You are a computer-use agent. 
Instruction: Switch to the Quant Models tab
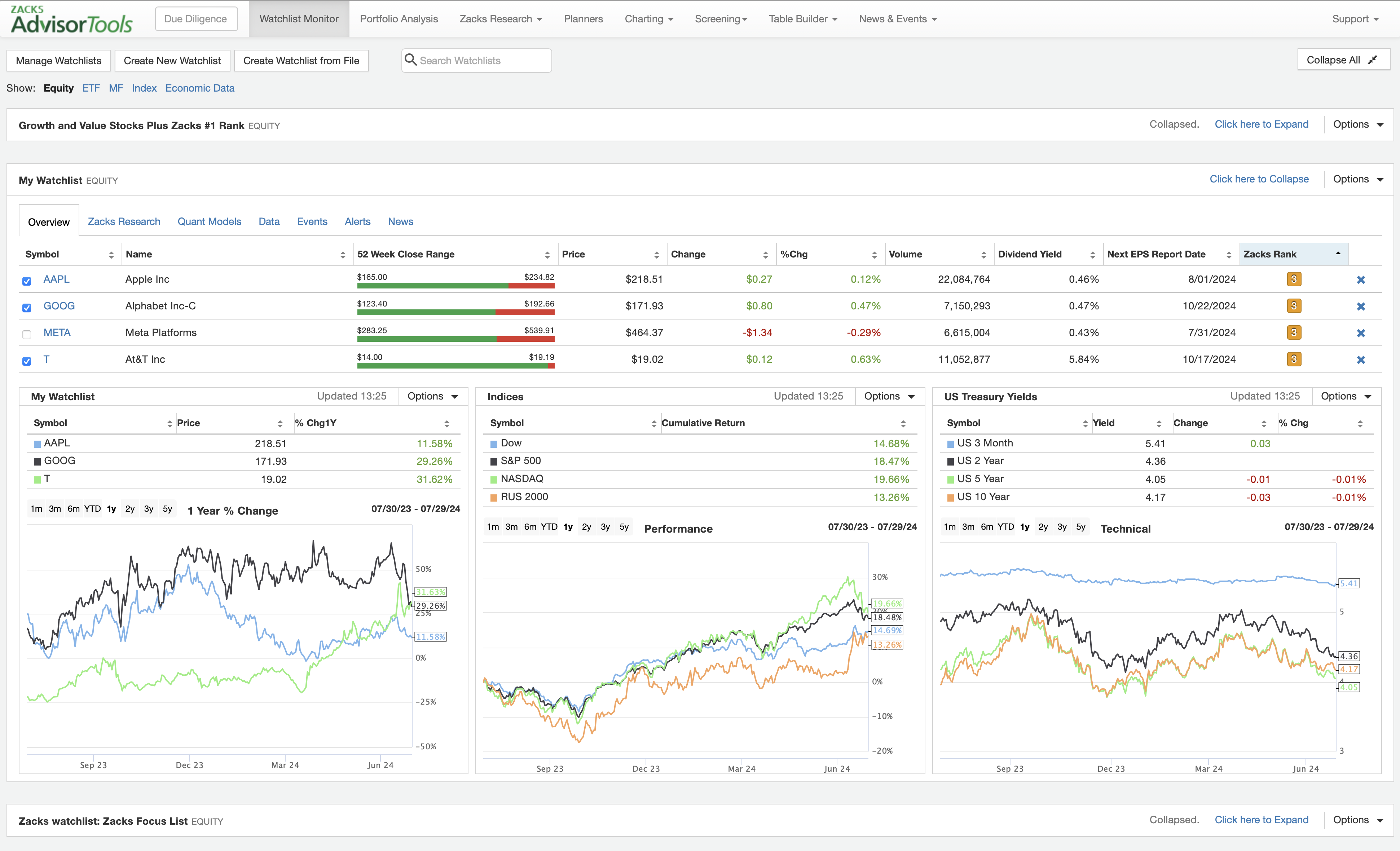(x=209, y=221)
